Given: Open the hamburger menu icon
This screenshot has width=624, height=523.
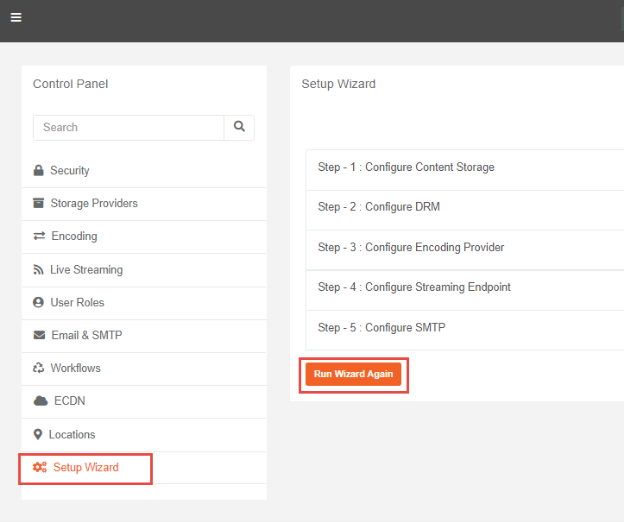Looking at the screenshot, I should click(16, 17).
